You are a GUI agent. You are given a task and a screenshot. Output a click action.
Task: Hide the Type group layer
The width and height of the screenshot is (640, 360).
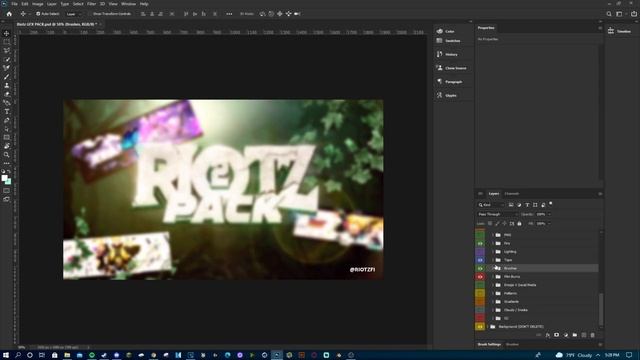[x=480, y=260]
